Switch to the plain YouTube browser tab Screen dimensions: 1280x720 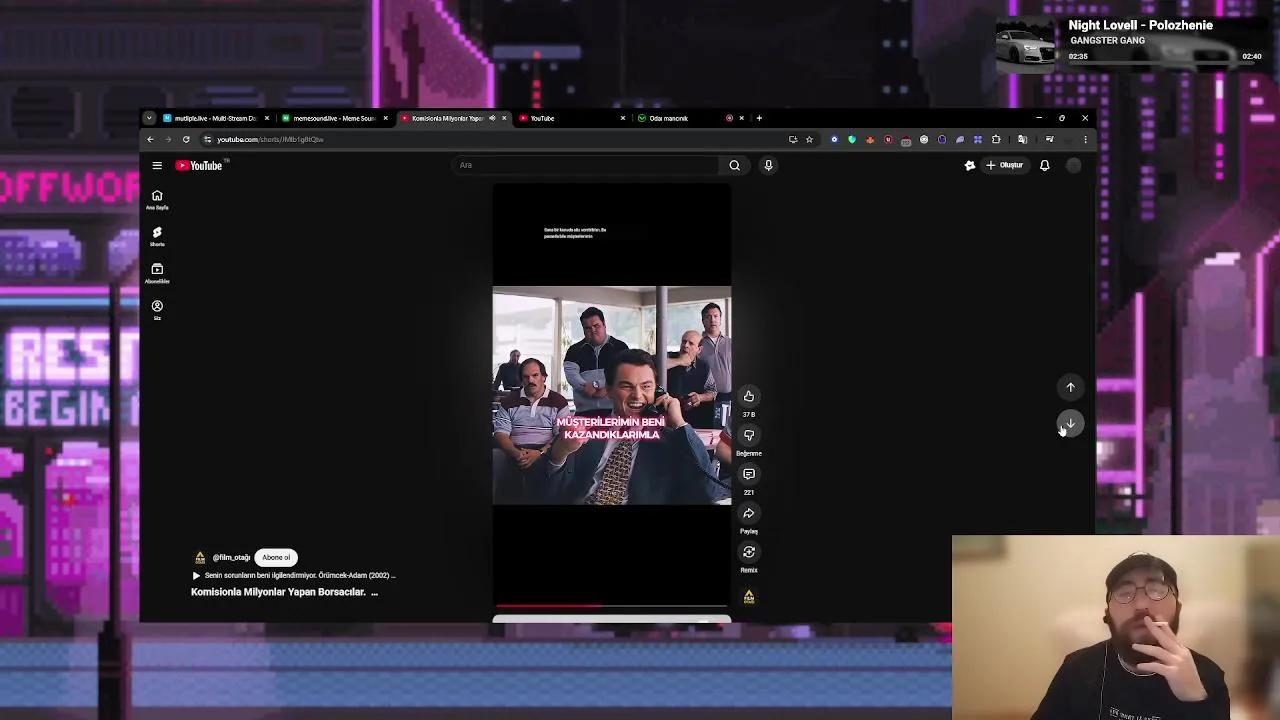tap(570, 118)
